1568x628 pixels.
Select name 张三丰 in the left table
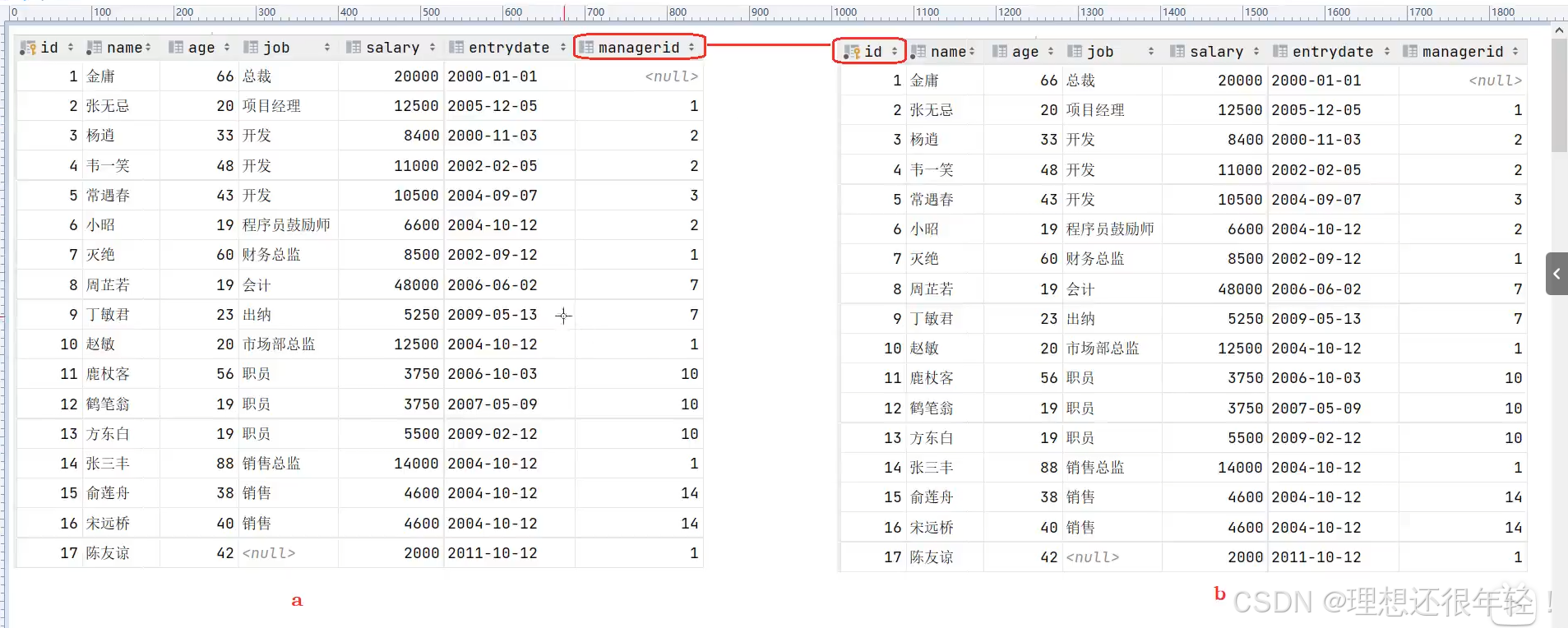click(x=108, y=464)
